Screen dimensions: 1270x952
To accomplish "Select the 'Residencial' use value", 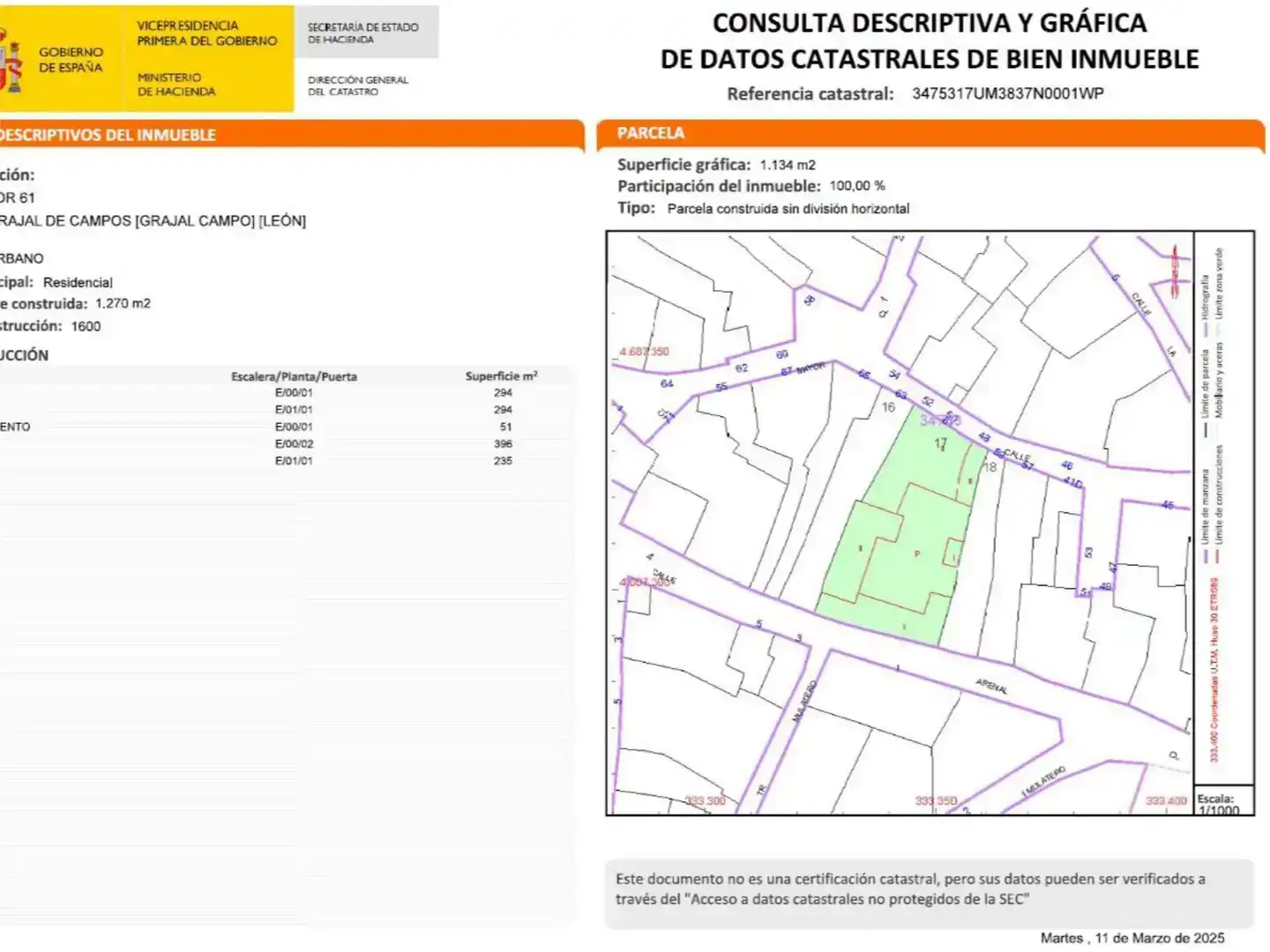I will pos(78,283).
